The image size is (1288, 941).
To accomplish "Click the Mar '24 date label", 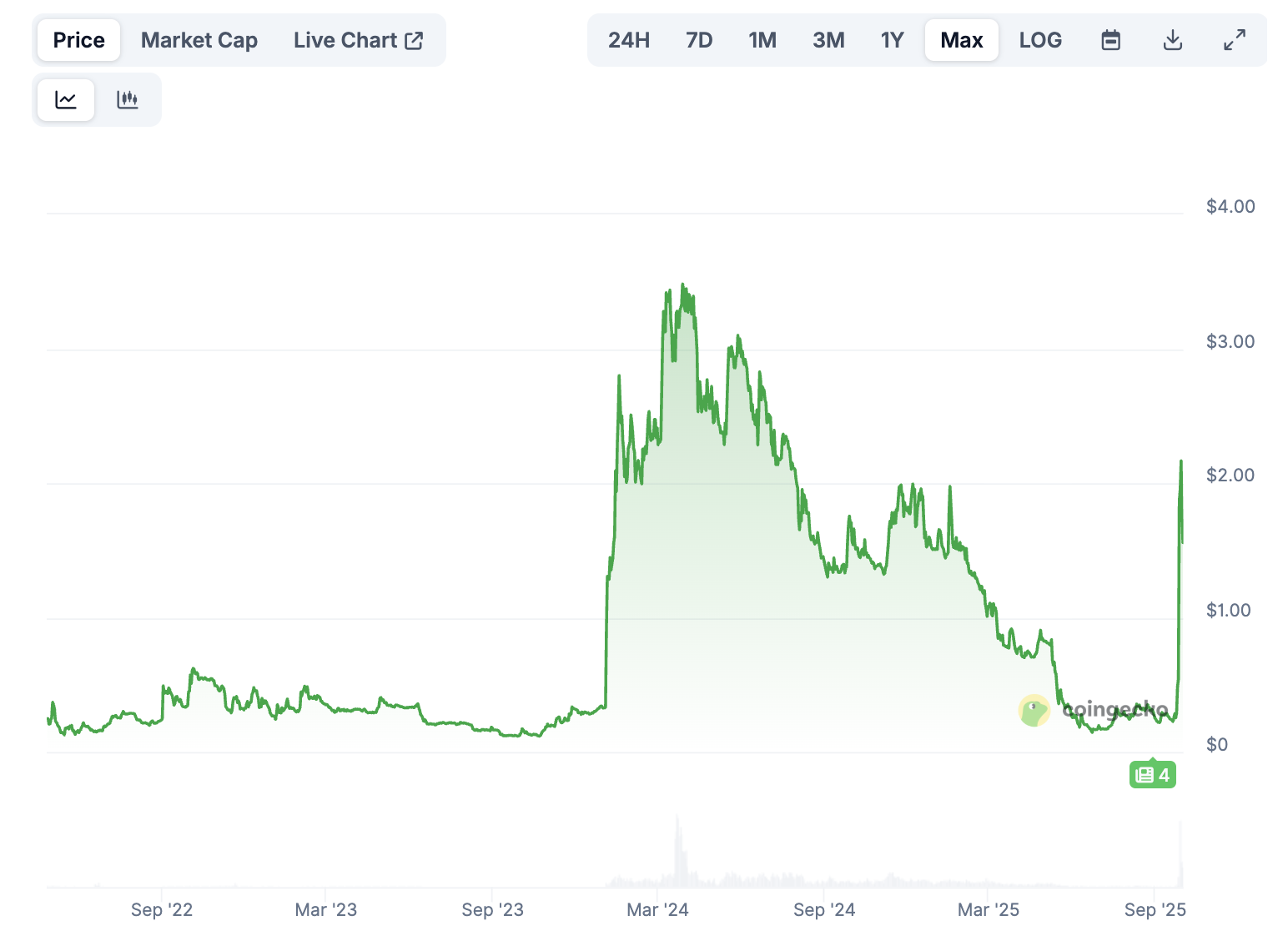I will click(x=657, y=910).
